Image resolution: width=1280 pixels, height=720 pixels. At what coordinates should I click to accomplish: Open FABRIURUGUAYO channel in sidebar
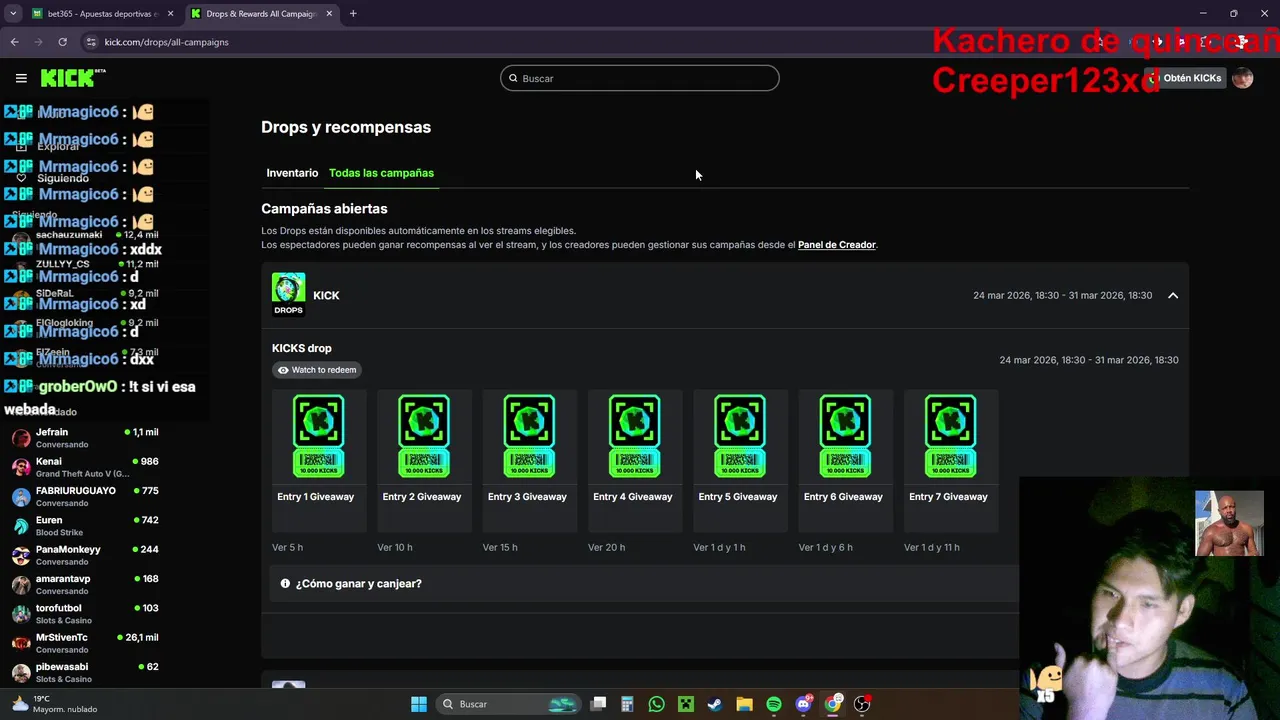[x=85, y=496]
